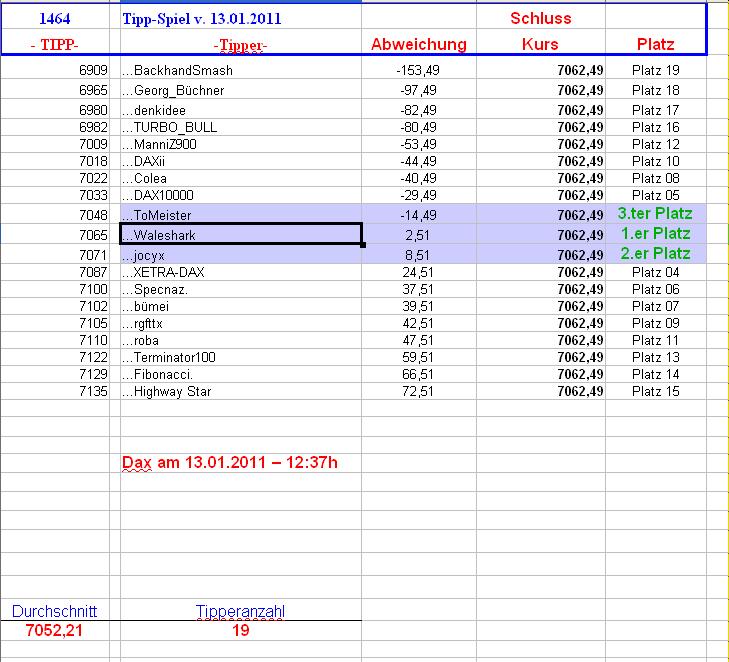The width and height of the screenshot is (729, 662).
Task: Click the roba name cell
Action: point(241,340)
